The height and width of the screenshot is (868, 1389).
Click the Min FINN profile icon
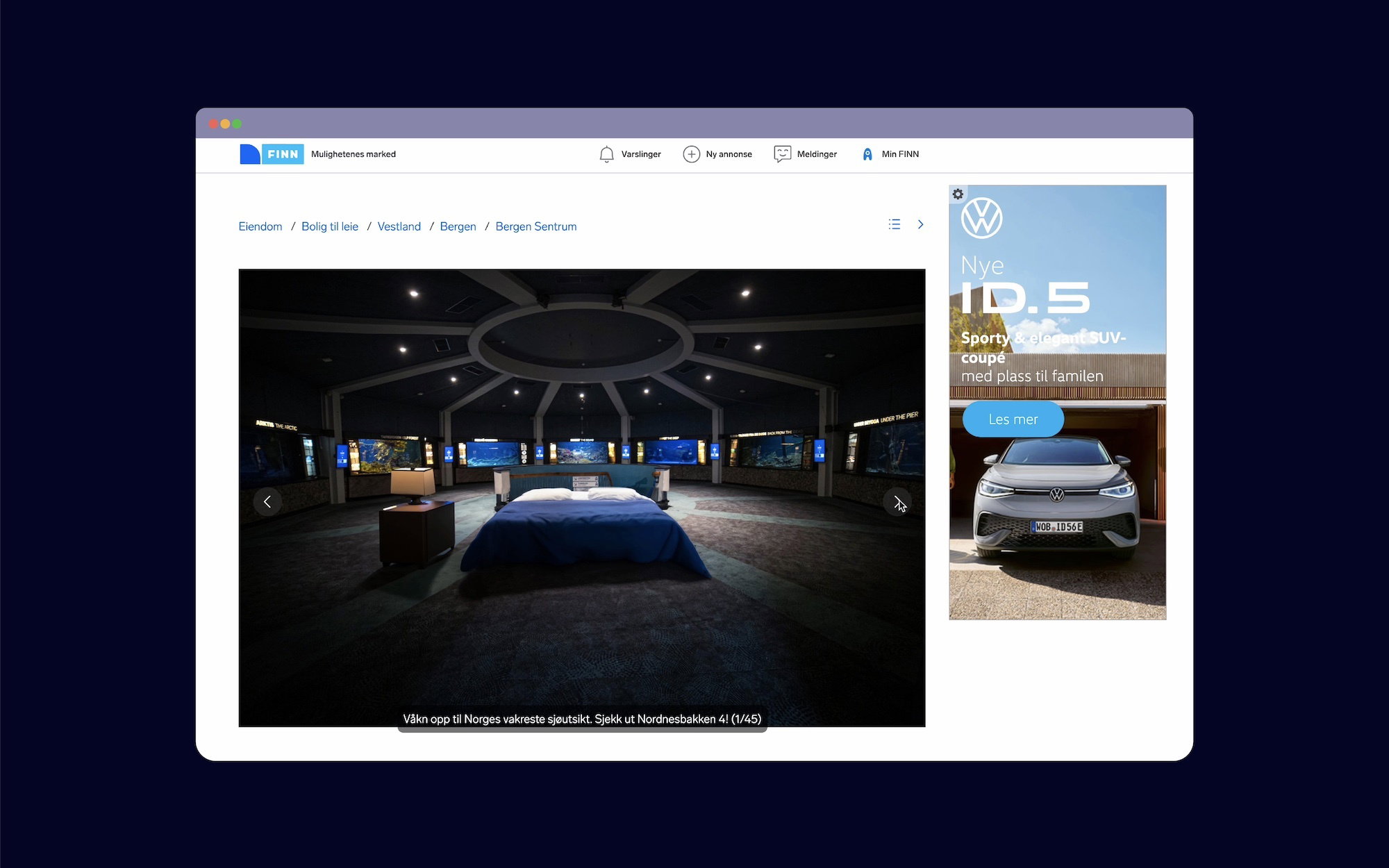click(867, 154)
